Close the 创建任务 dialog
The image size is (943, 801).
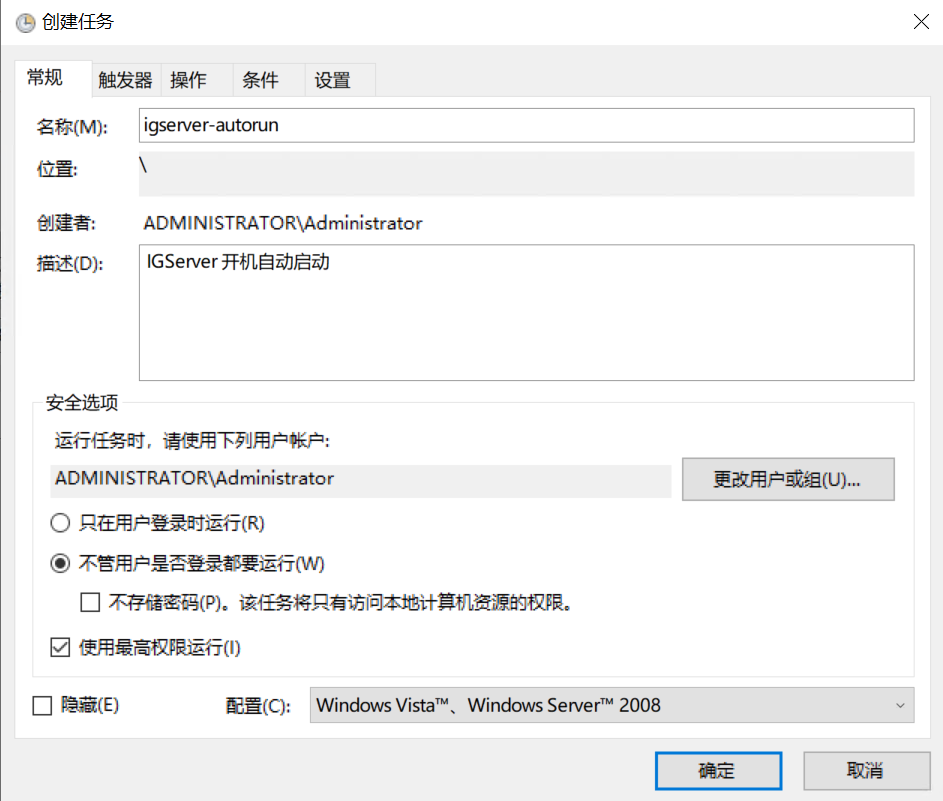tap(921, 22)
